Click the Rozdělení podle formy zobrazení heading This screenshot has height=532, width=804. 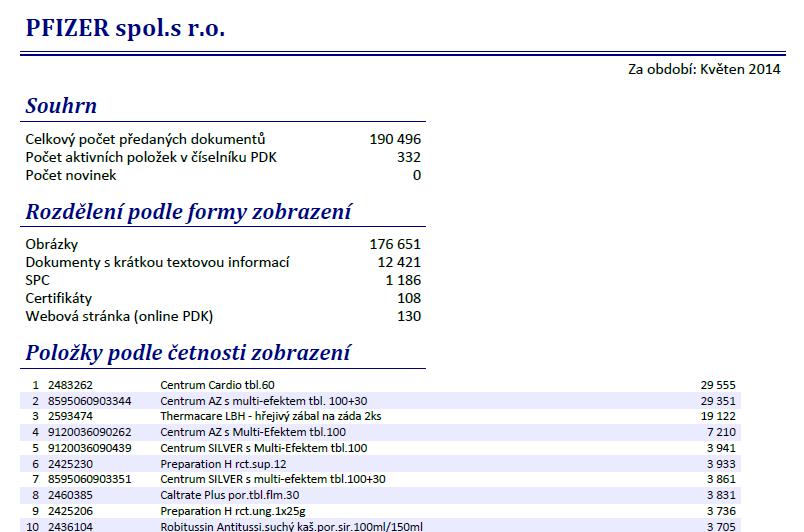point(188,212)
